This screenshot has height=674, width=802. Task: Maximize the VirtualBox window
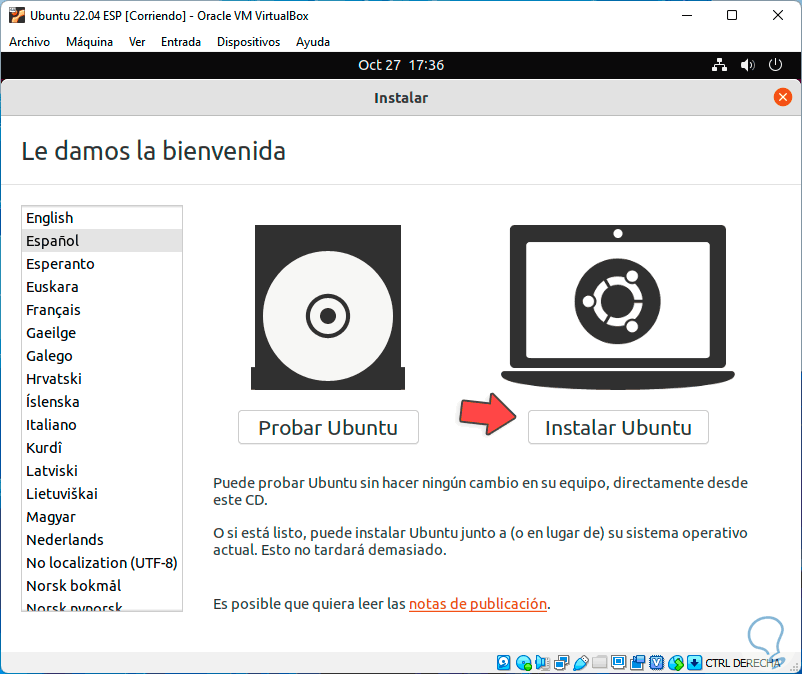[x=732, y=15]
